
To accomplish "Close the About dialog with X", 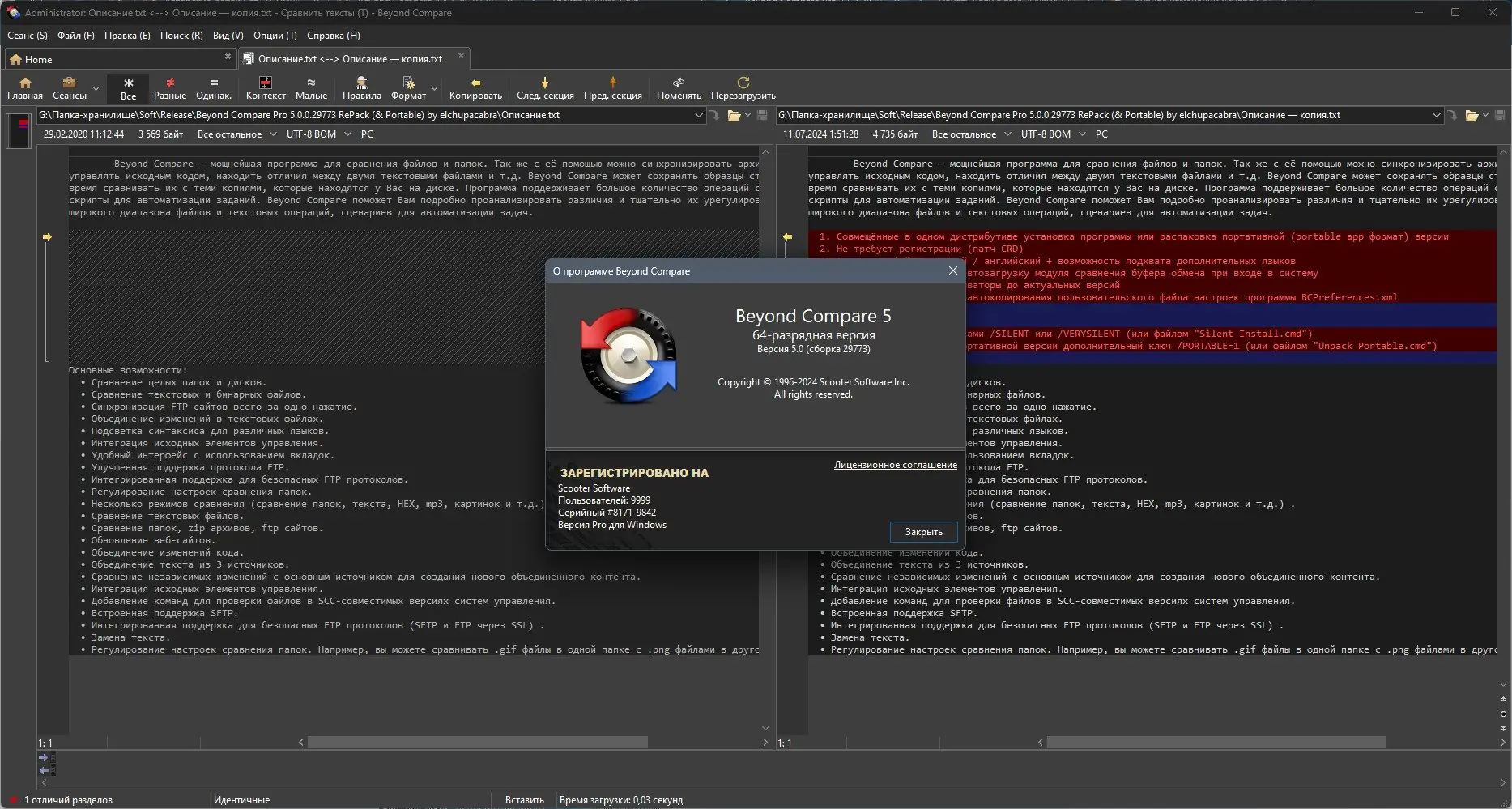I will click(952, 271).
